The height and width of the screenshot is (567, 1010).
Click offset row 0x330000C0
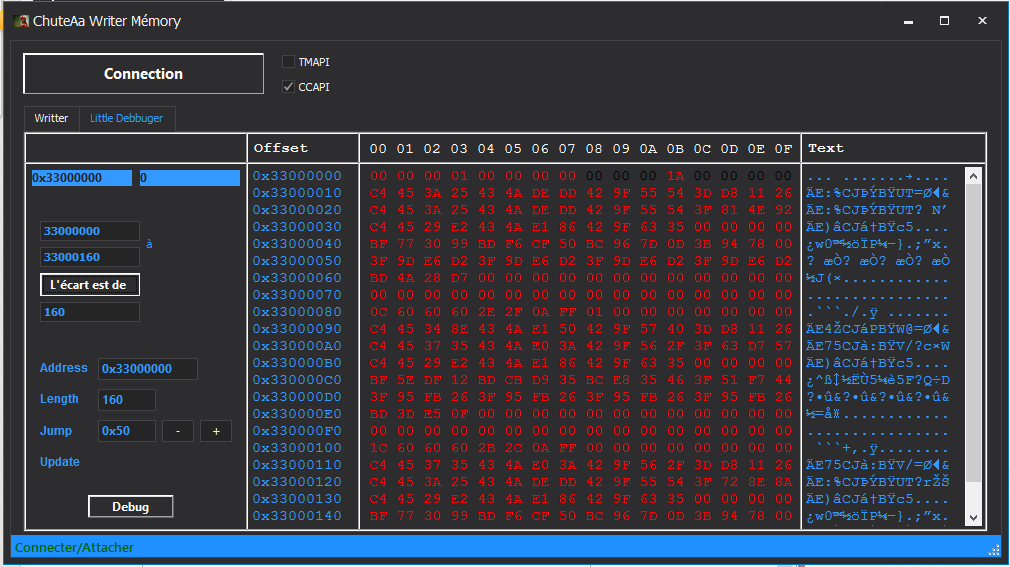(x=297, y=380)
